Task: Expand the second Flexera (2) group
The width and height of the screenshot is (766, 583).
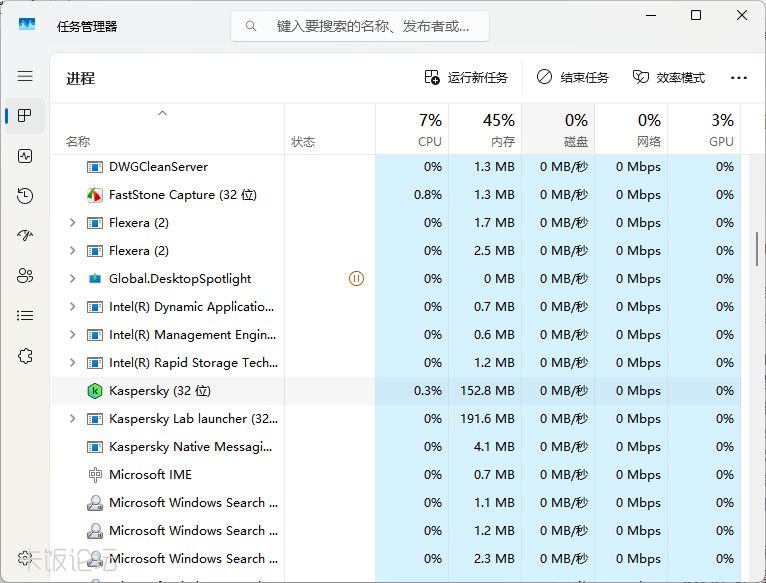Action: pyautogui.click(x=72, y=251)
